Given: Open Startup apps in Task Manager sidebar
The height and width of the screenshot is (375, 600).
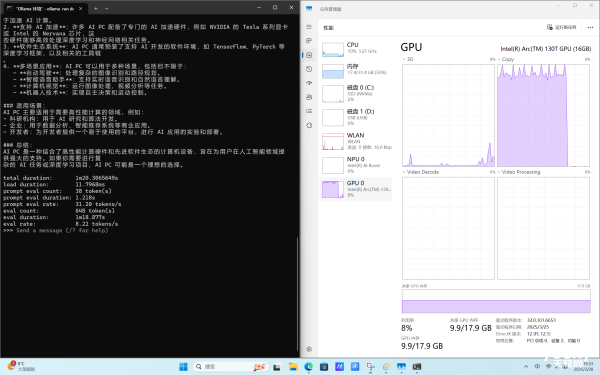Looking at the screenshot, I should pyautogui.click(x=309, y=83).
